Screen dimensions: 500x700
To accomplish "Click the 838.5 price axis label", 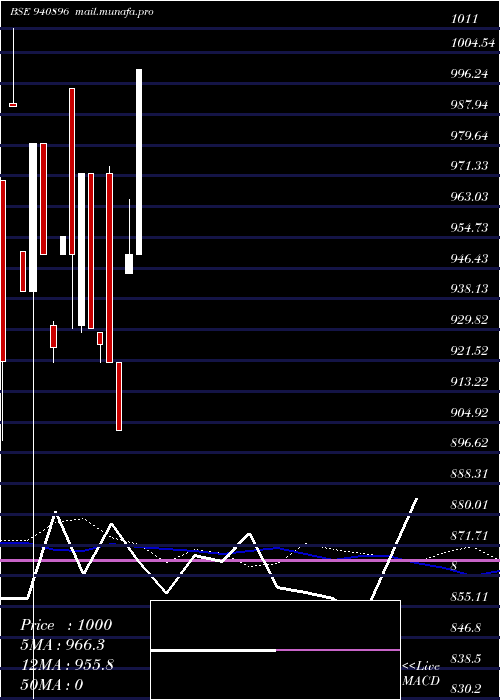I will 466,659.
